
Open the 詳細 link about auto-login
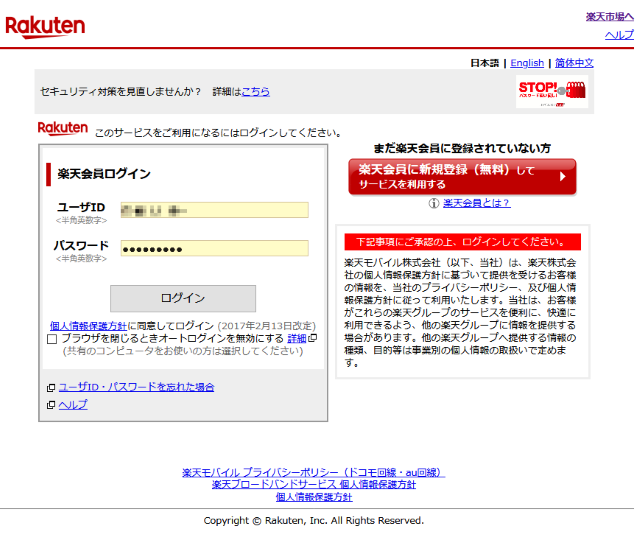(297, 338)
